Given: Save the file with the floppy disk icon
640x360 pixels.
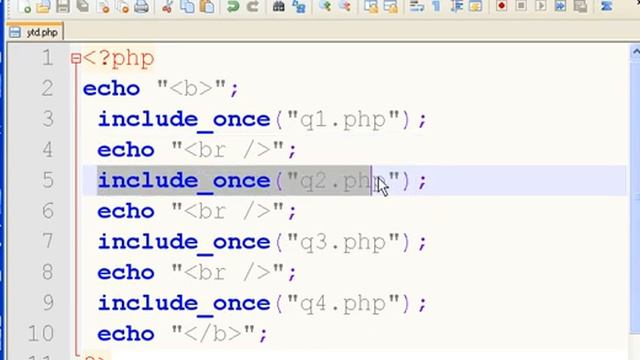Looking at the screenshot, I should click(62, 6).
